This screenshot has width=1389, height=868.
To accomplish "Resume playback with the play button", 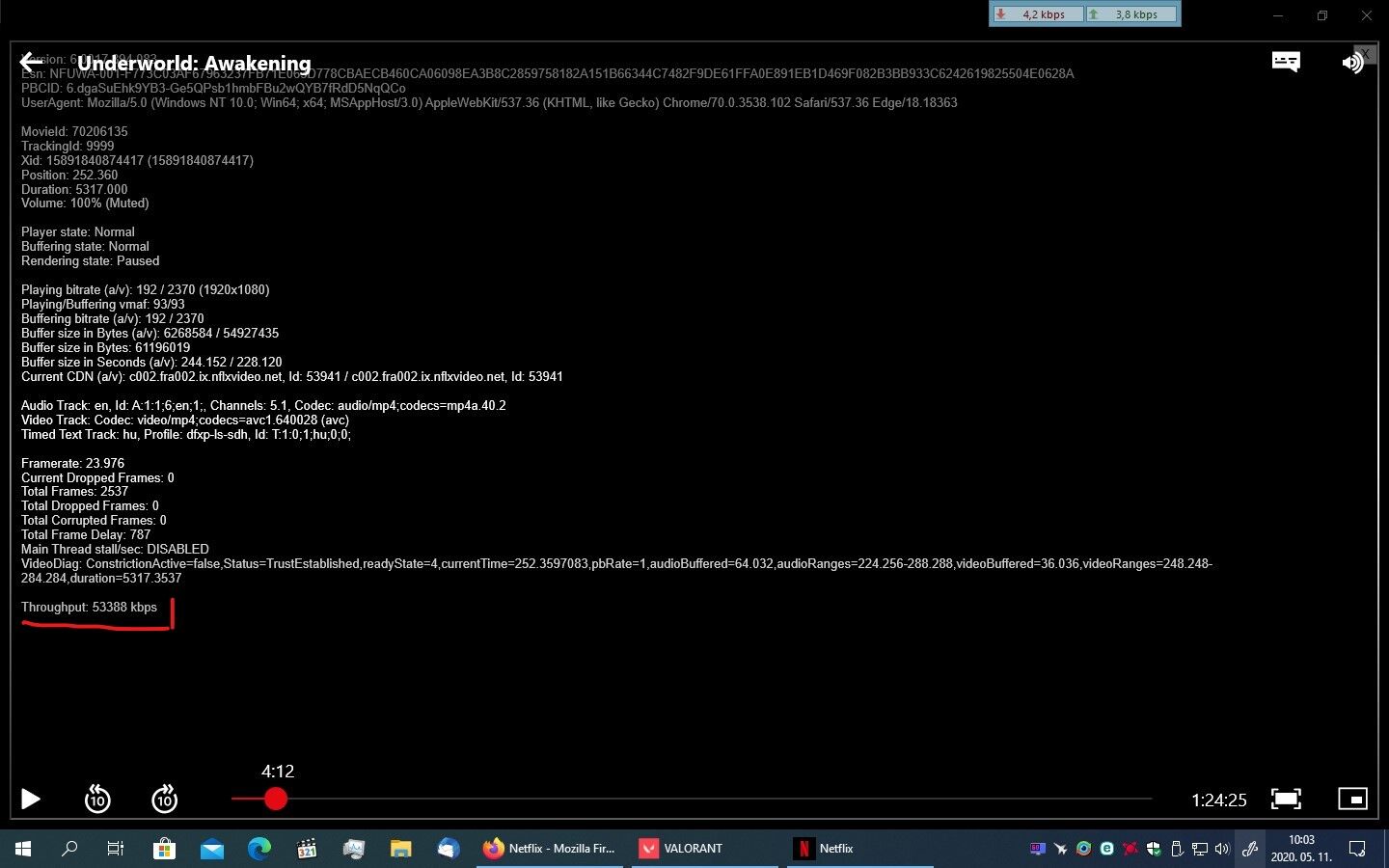I will point(31,799).
